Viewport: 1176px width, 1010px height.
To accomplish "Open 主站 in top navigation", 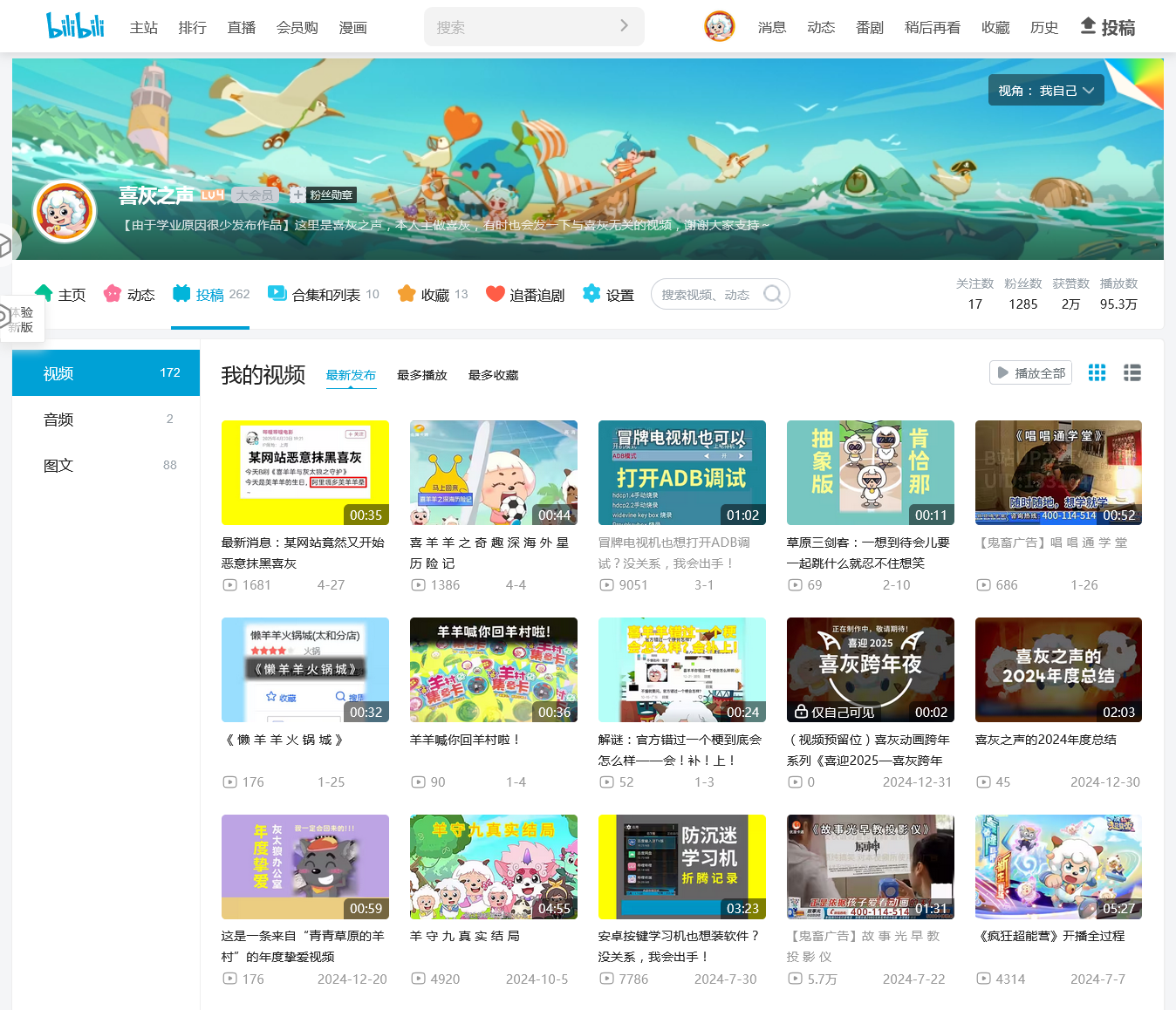I will (x=144, y=28).
